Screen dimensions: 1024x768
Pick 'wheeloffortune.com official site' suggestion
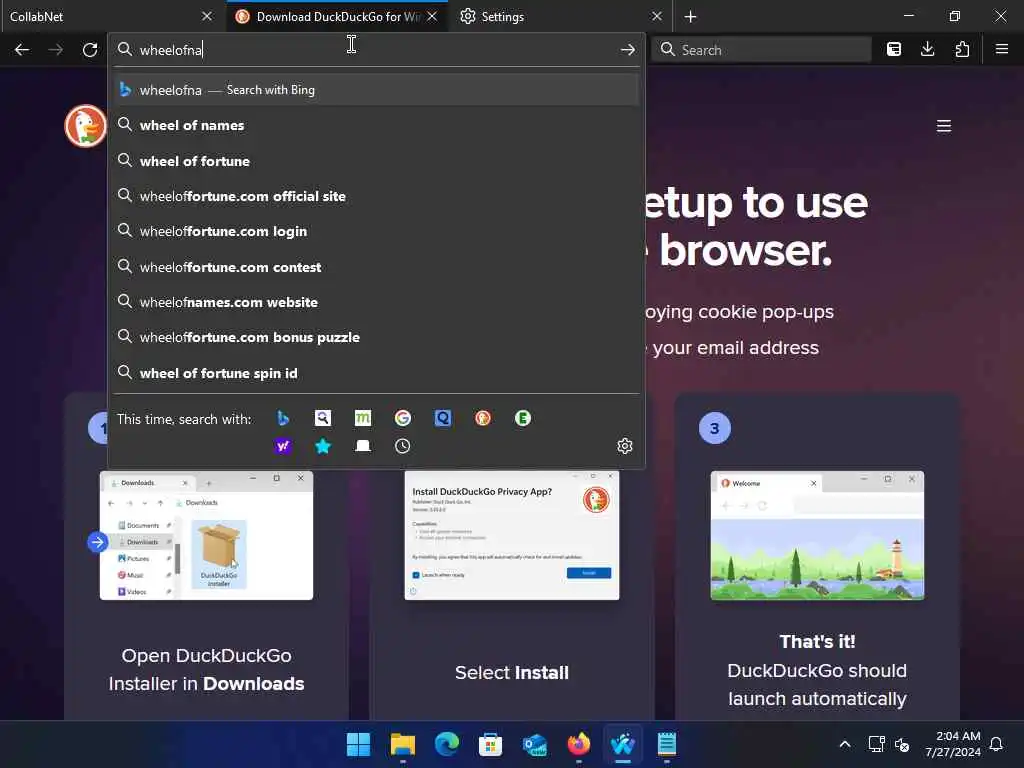coord(377,196)
